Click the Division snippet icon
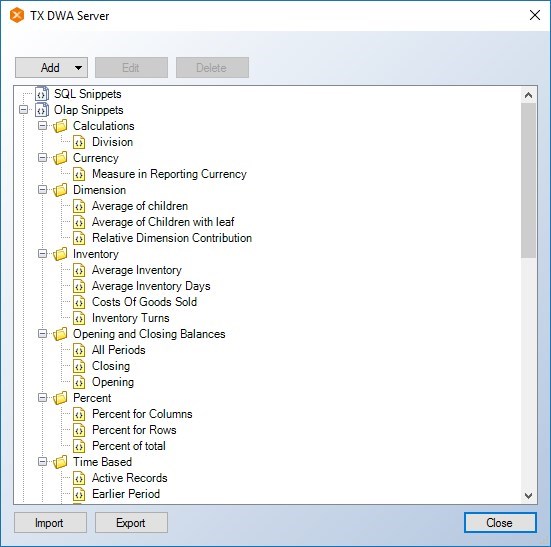 coord(79,142)
